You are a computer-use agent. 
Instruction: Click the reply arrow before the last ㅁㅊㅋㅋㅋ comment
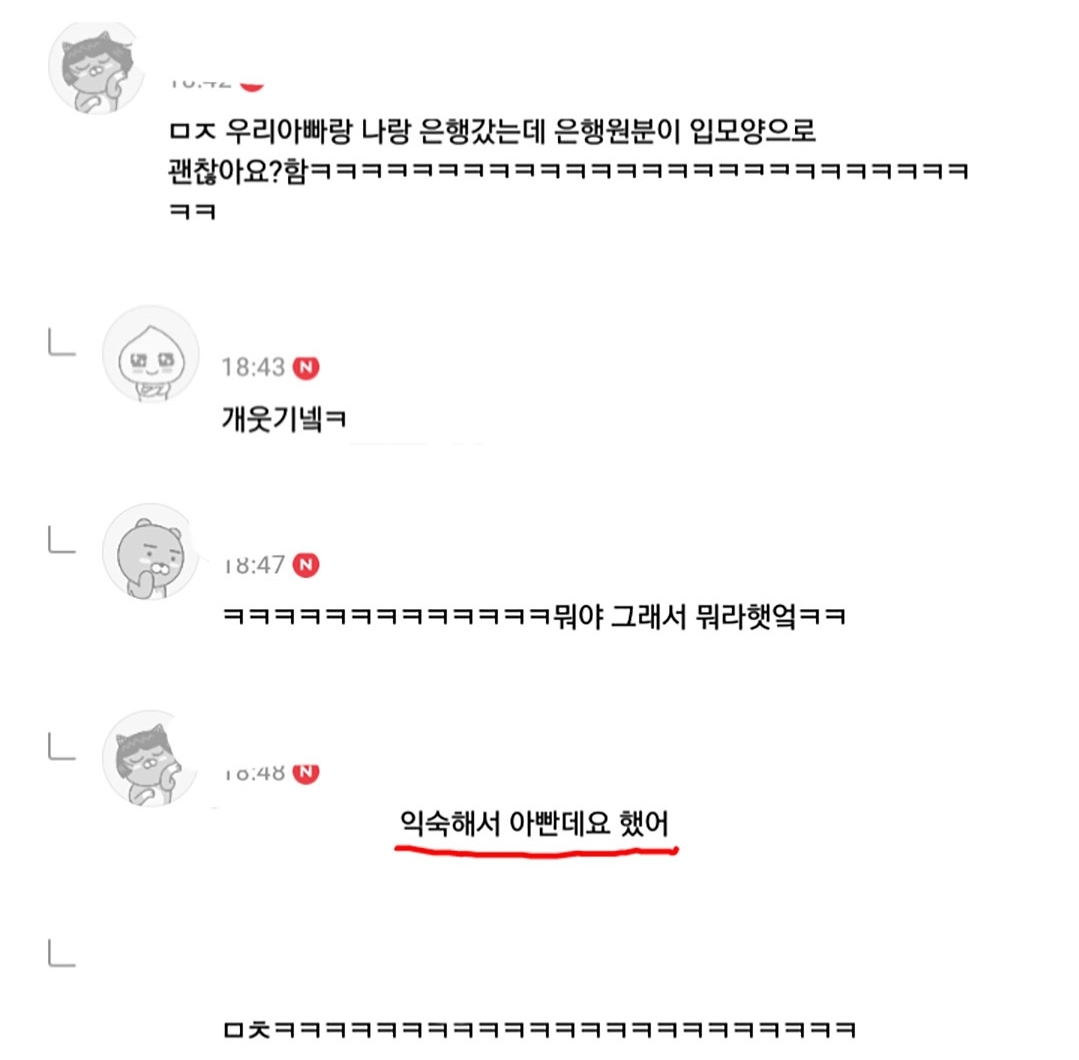62,953
